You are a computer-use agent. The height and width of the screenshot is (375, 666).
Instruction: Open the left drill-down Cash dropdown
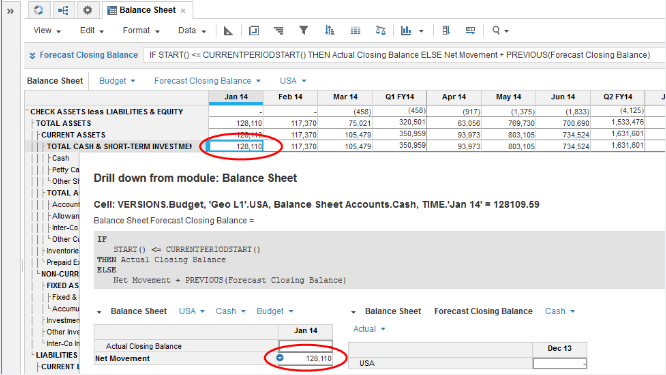[x=231, y=311]
